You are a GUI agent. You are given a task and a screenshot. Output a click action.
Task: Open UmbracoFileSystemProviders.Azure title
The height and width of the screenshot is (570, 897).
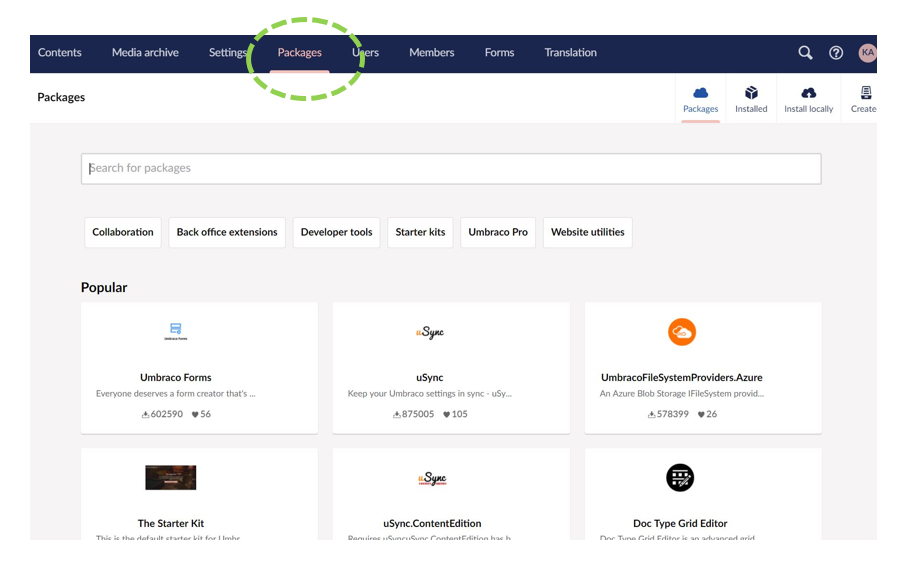point(681,378)
